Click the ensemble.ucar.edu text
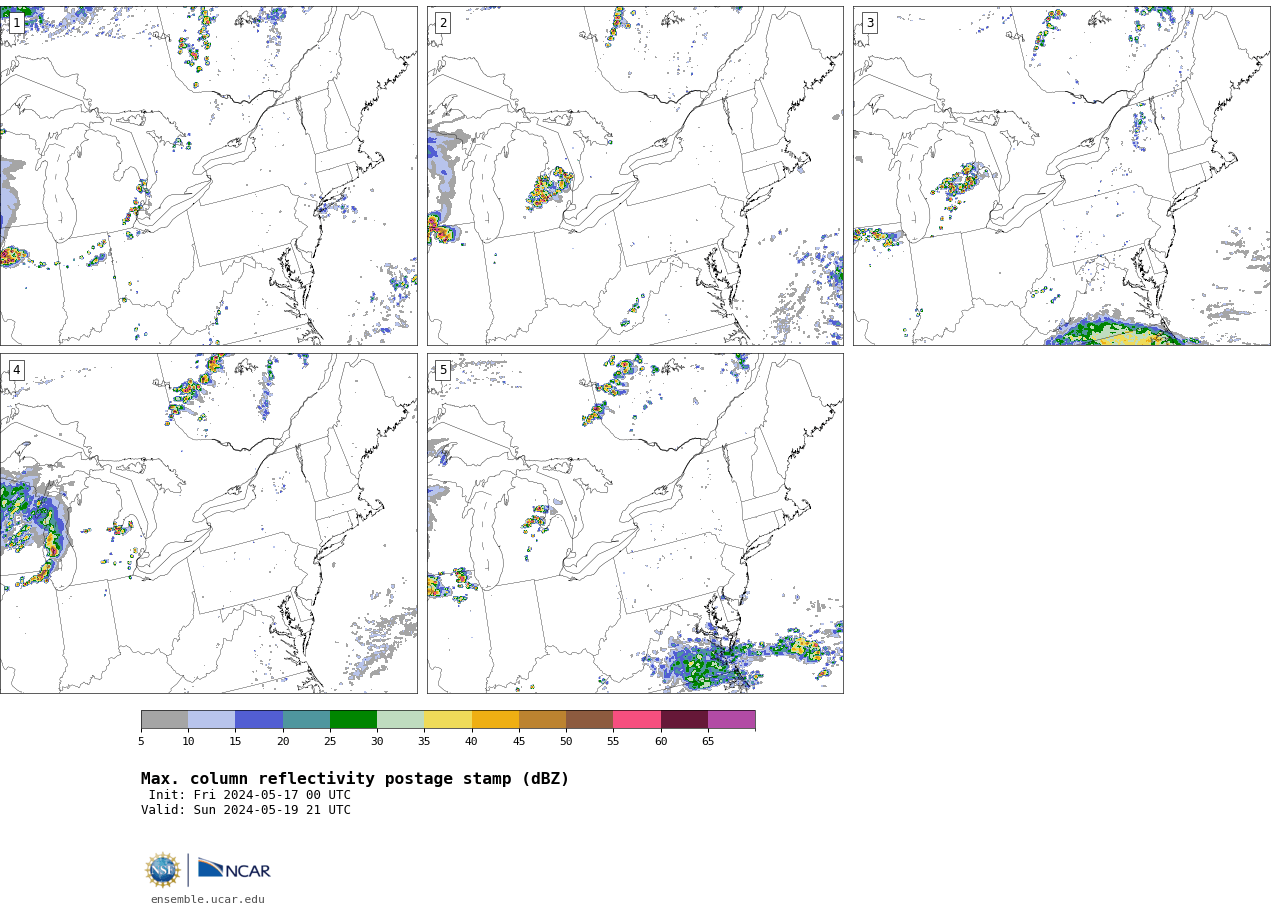The height and width of the screenshot is (910, 1280). click(x=208, y=899)
